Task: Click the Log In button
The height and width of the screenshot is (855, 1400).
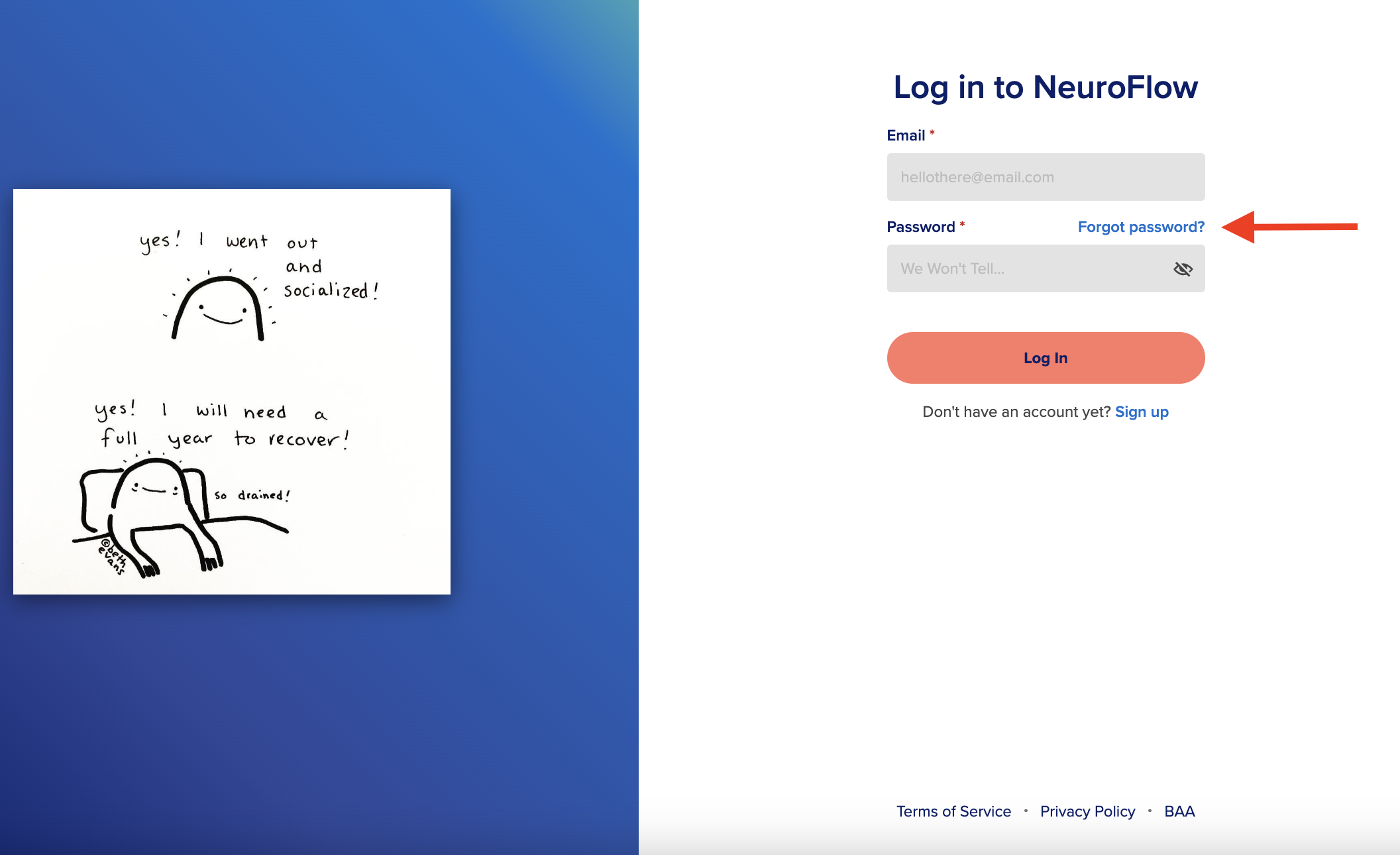Action: [1046, 358]
